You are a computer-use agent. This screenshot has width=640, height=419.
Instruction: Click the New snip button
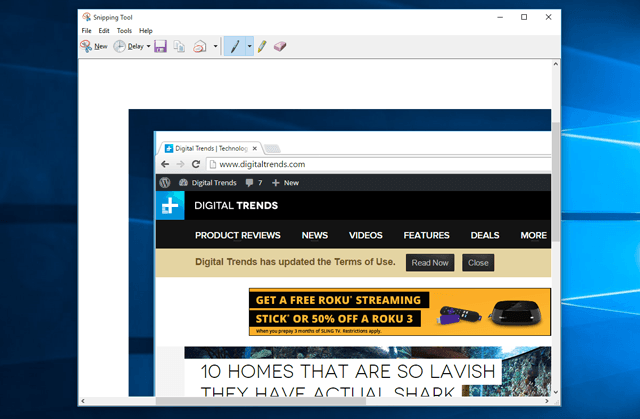(94, 47)
